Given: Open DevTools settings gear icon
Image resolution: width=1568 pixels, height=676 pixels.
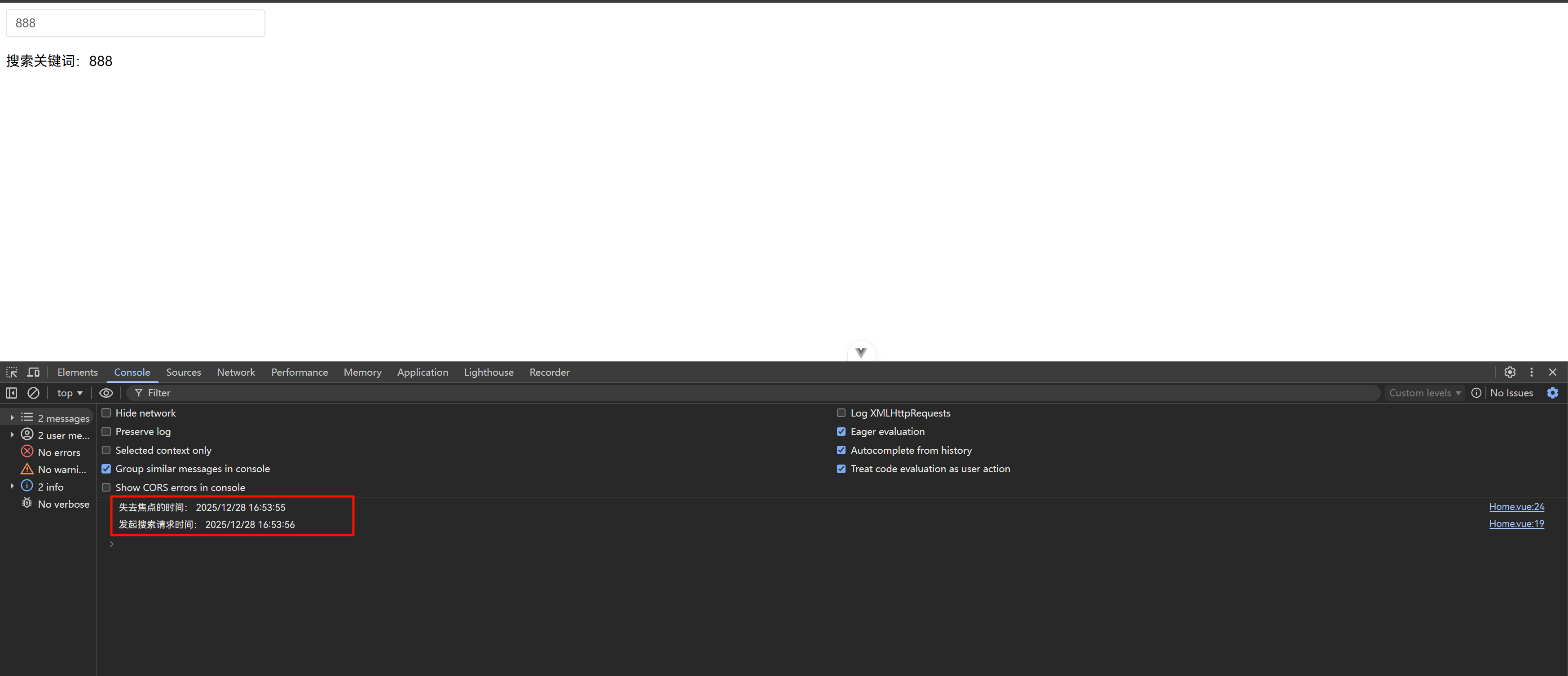Looking at the screenshot, I should 1510,372.
